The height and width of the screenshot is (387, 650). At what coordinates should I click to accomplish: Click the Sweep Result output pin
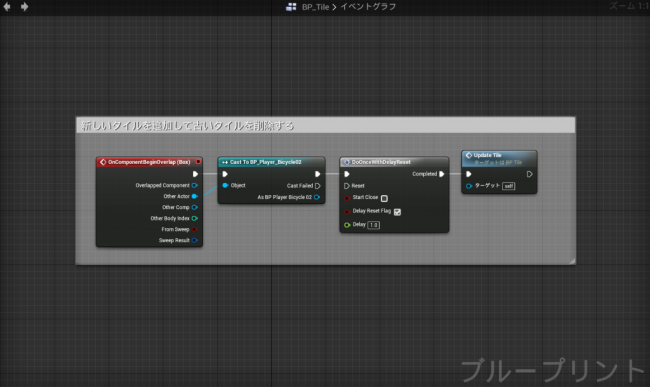click(x=194, y=240)
